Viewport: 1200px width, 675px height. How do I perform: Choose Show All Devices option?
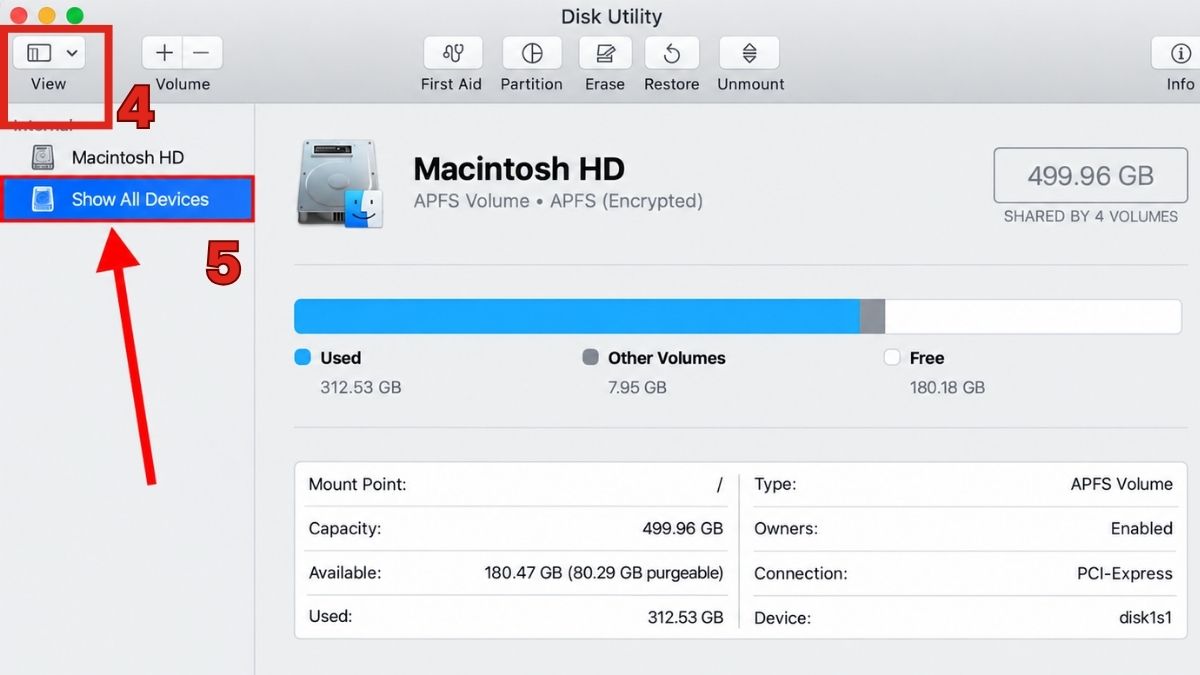coord(128,199)
